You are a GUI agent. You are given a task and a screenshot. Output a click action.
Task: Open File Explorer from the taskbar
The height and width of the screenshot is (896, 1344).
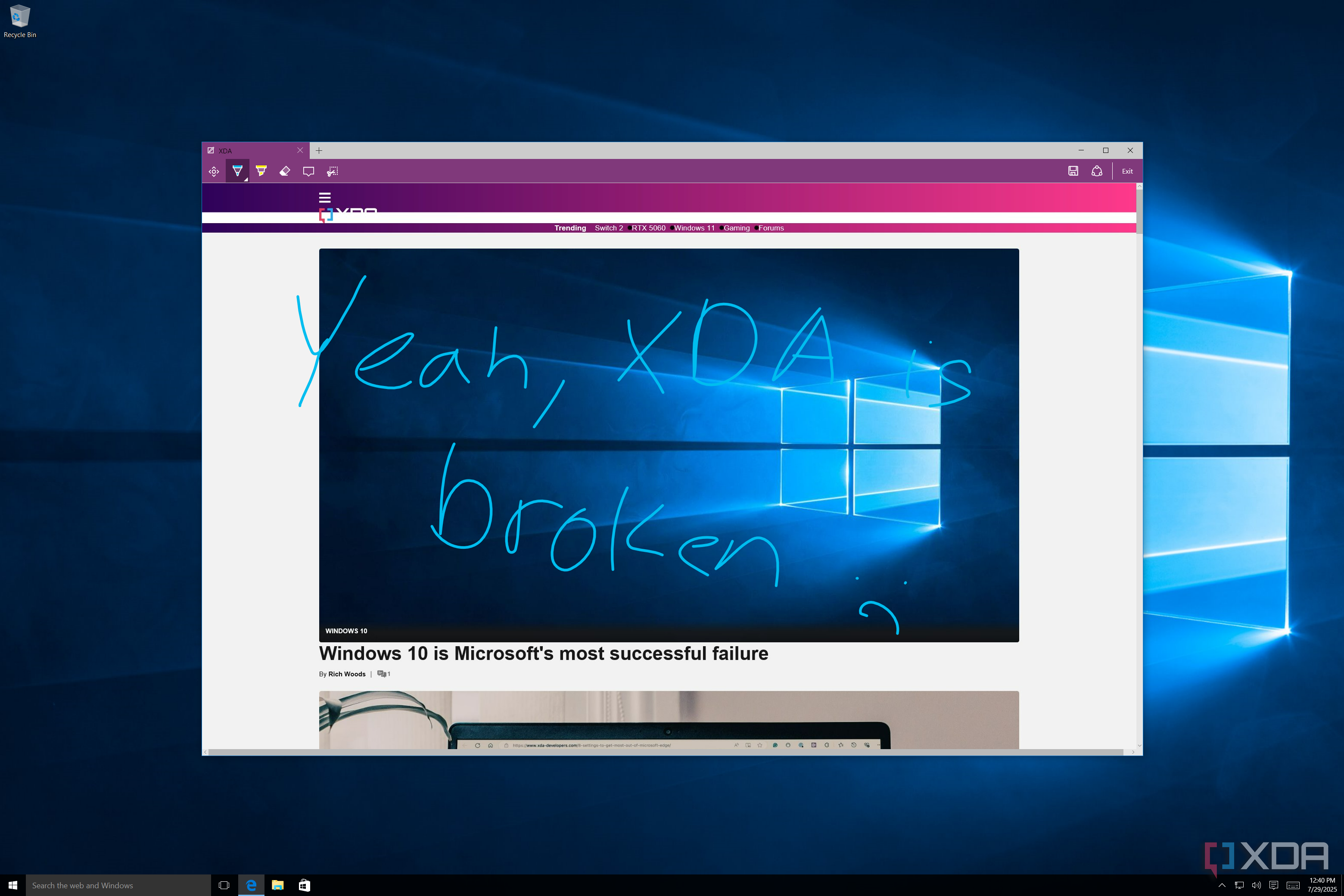278,885
